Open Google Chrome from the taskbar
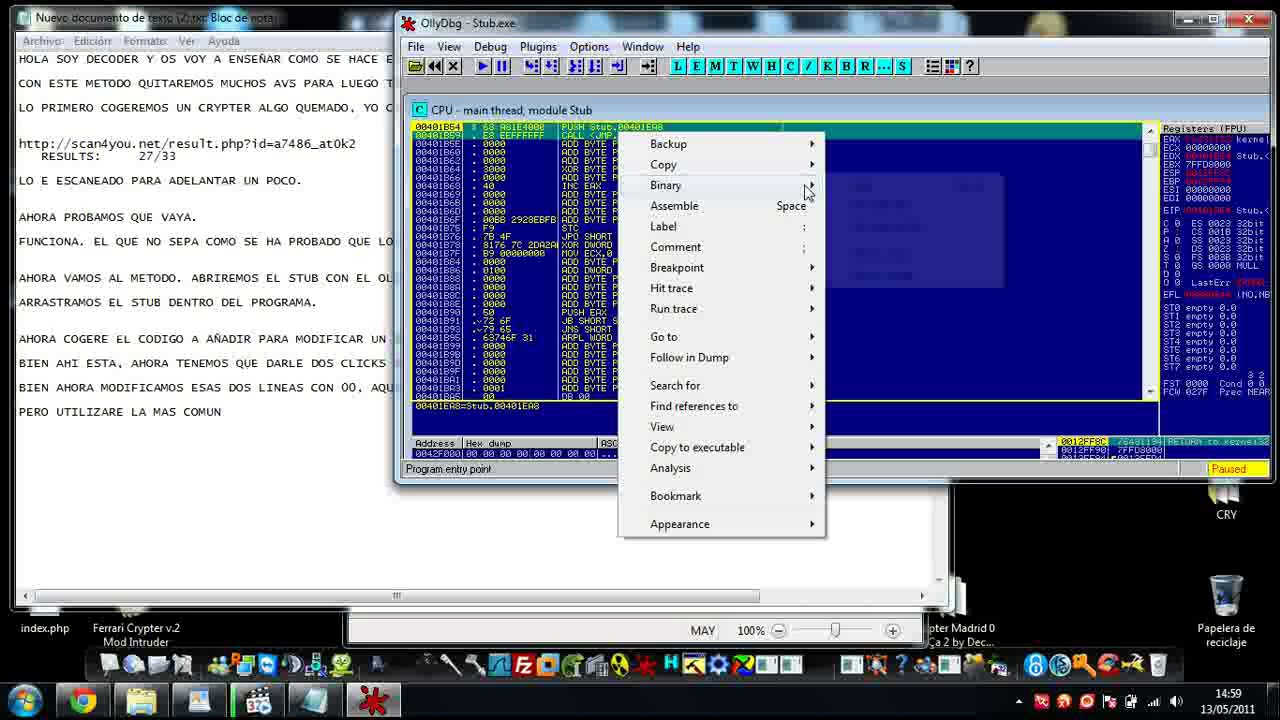Image resolution: width=1280 pixels, height=720 pixels. click(x=83, y=701)
